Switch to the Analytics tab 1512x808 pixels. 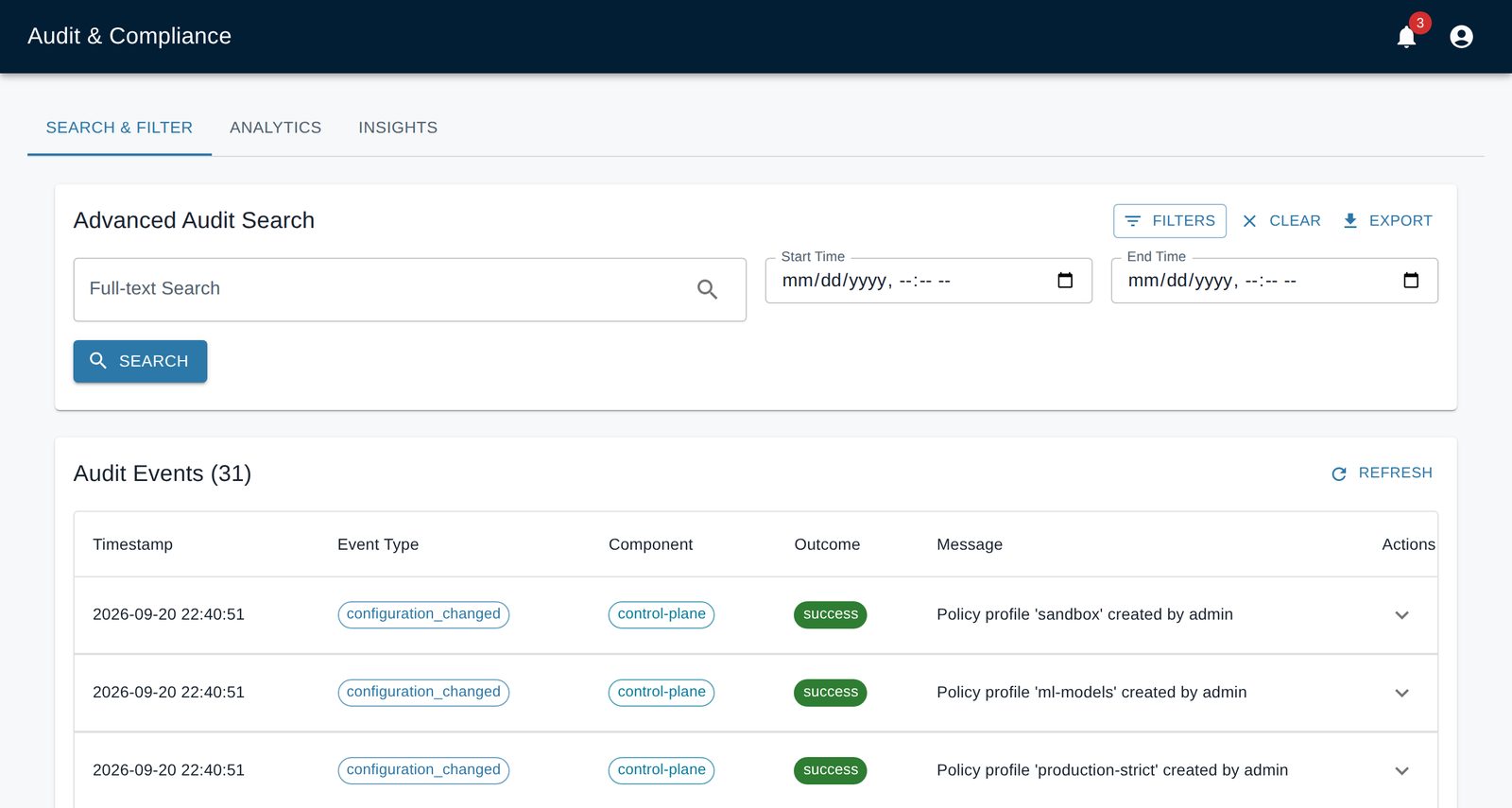coord(275,128)
